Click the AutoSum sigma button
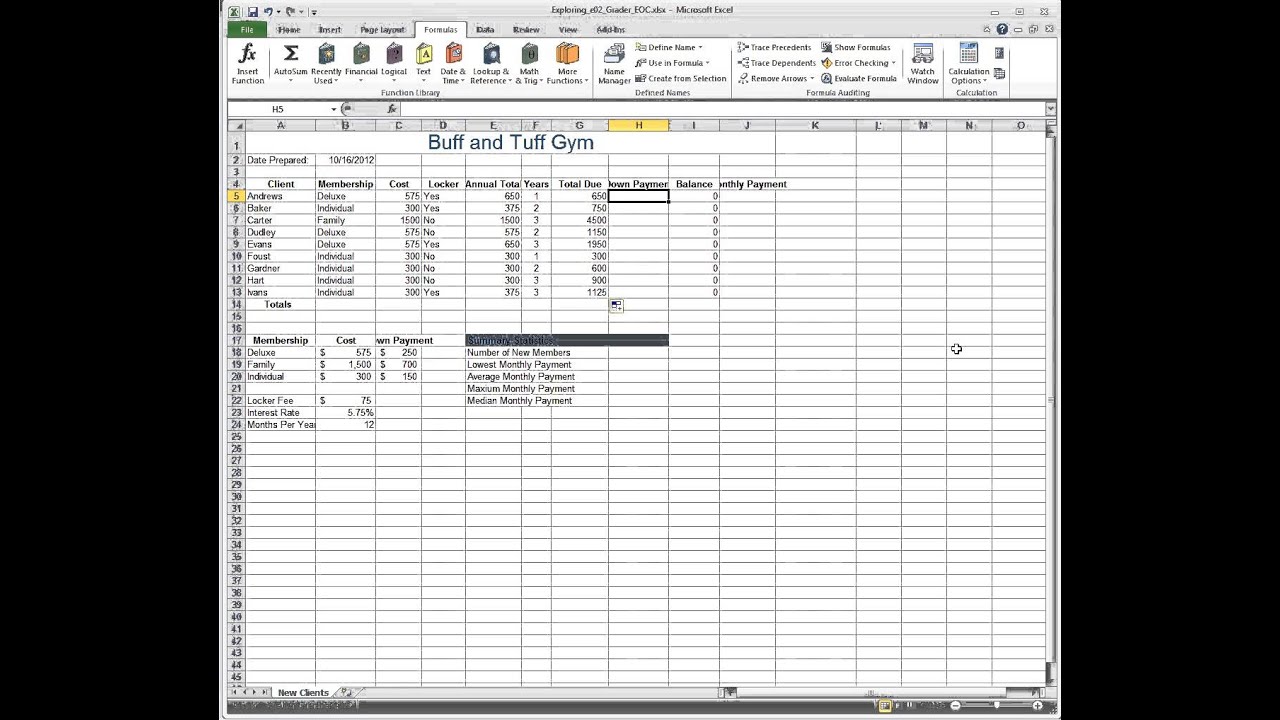 pos(291,64)
